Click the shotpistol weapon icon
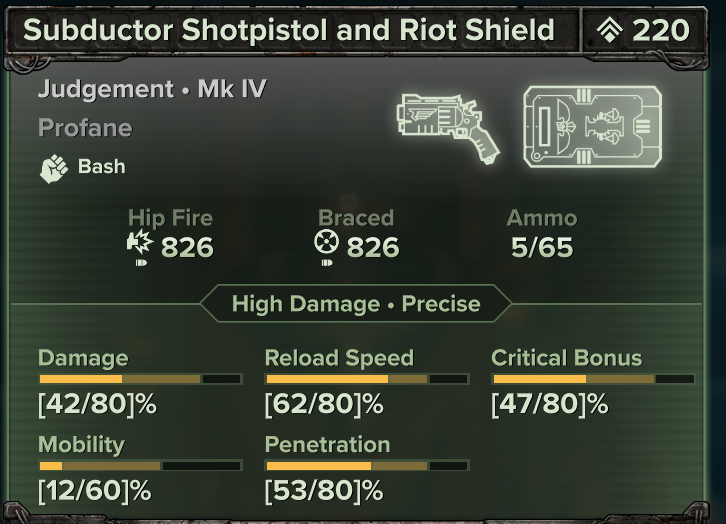 [x=448, y=128]
